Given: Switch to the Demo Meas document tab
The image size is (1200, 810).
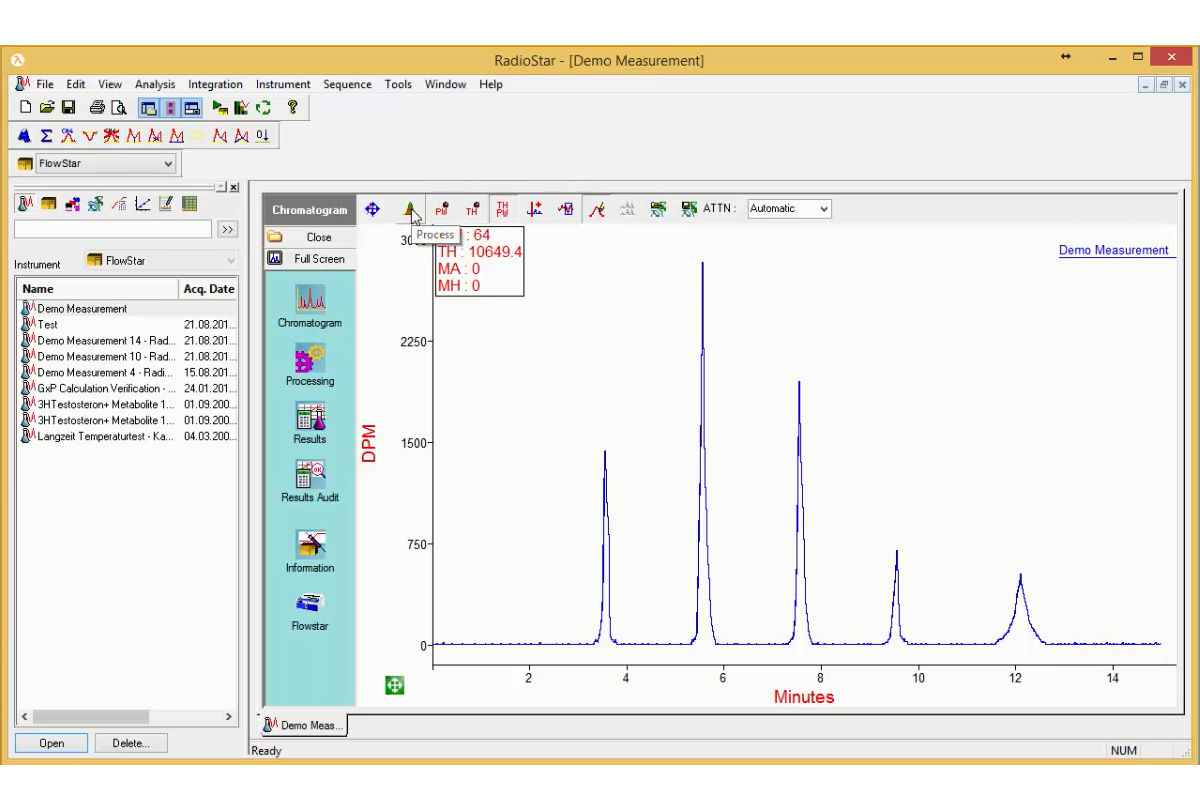Looking at the screenshot, I should (305, 726).
